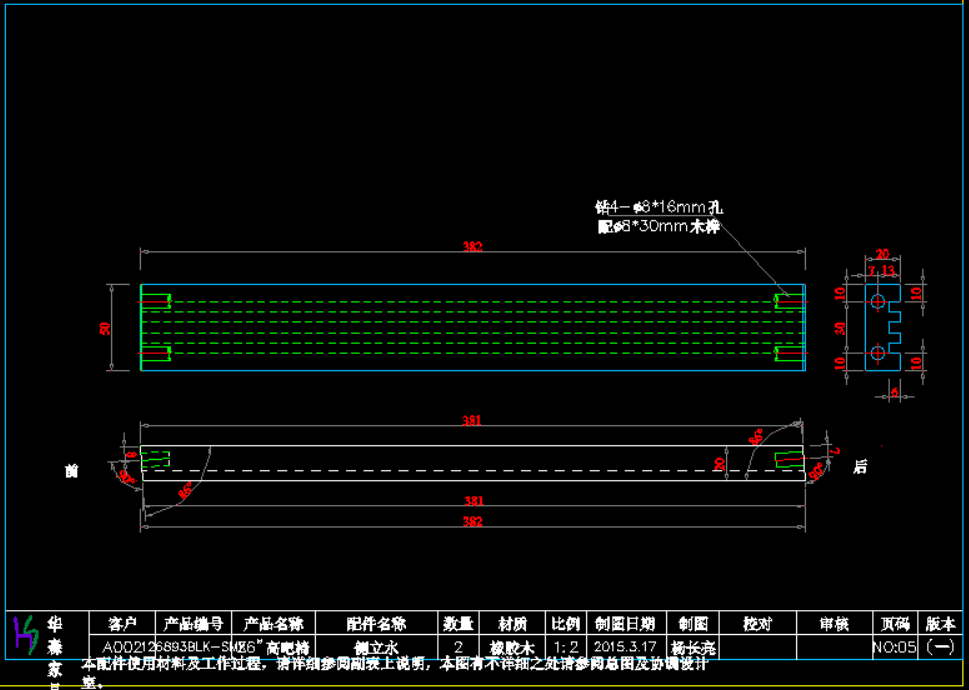The image size is (969, 690).
Task: Click the lower dowel hole circle in end view
Action: pyautogui.click(x=877, y=352)
